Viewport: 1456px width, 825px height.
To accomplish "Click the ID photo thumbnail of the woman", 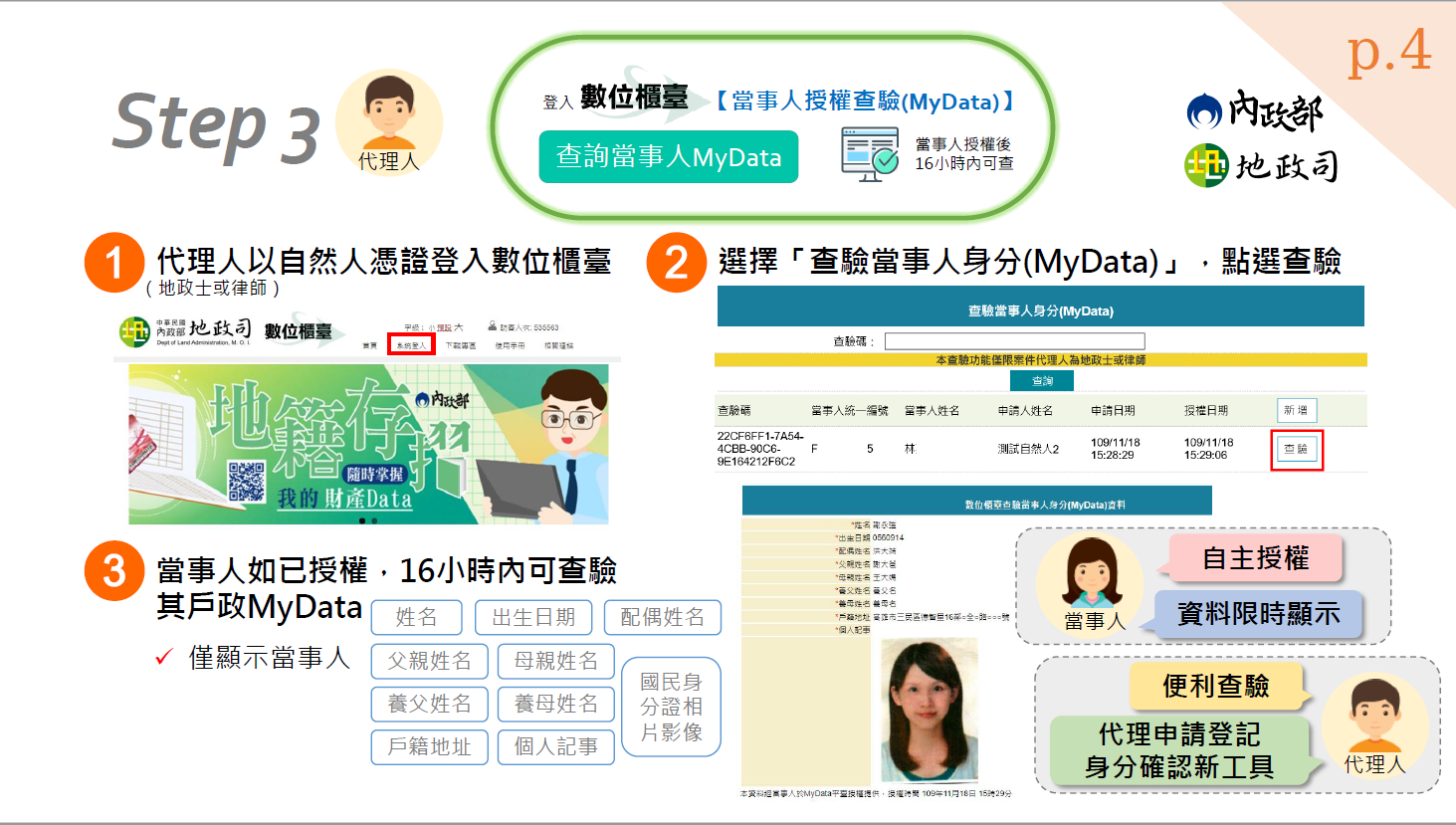I will click(931, 712).
